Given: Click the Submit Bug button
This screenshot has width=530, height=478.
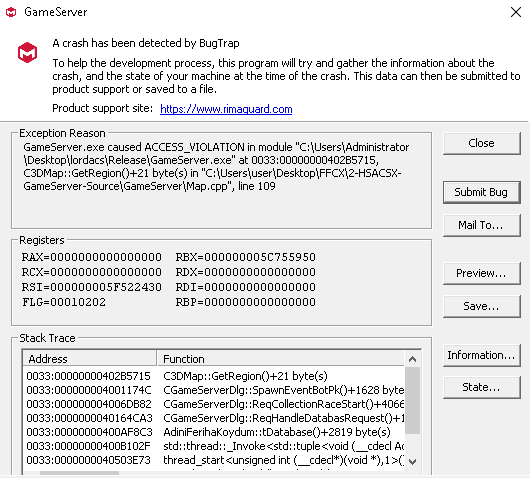Looking at the screenshot, I should pos(481,192).
